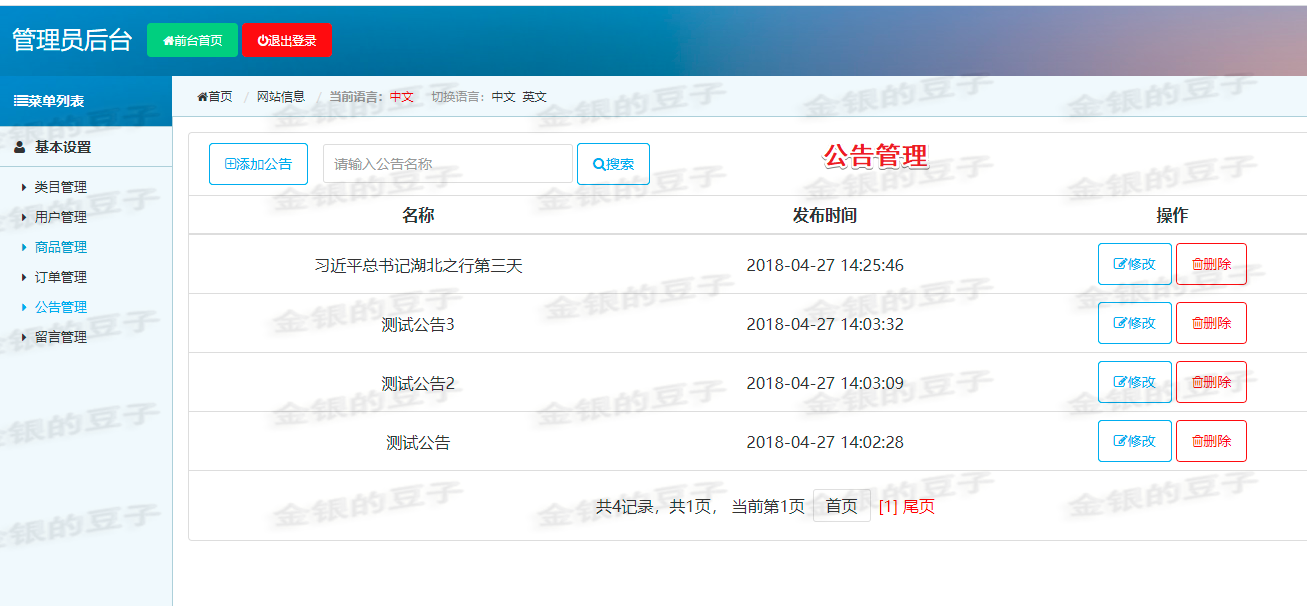This screenshot has width=1307, height=606.
Task: Click the red 公告管理 page heading
Action: tap(876, 156)
